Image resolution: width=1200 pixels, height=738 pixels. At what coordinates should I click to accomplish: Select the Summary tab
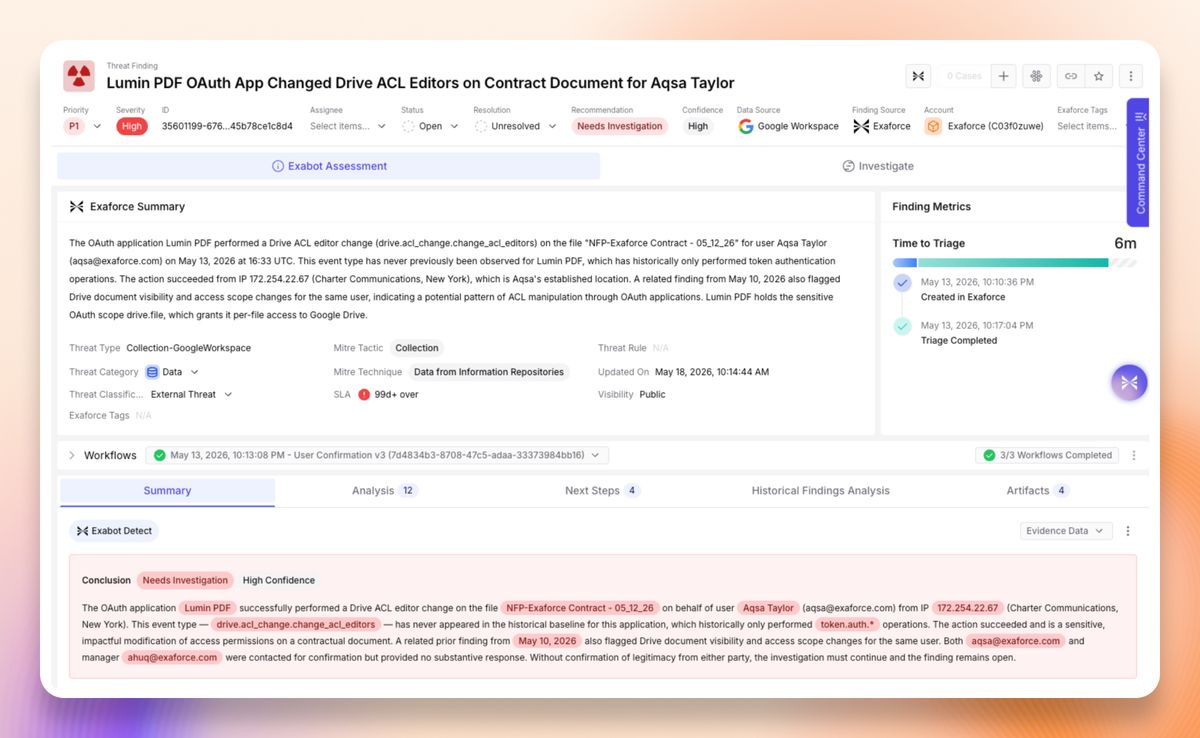pos(167,491)
